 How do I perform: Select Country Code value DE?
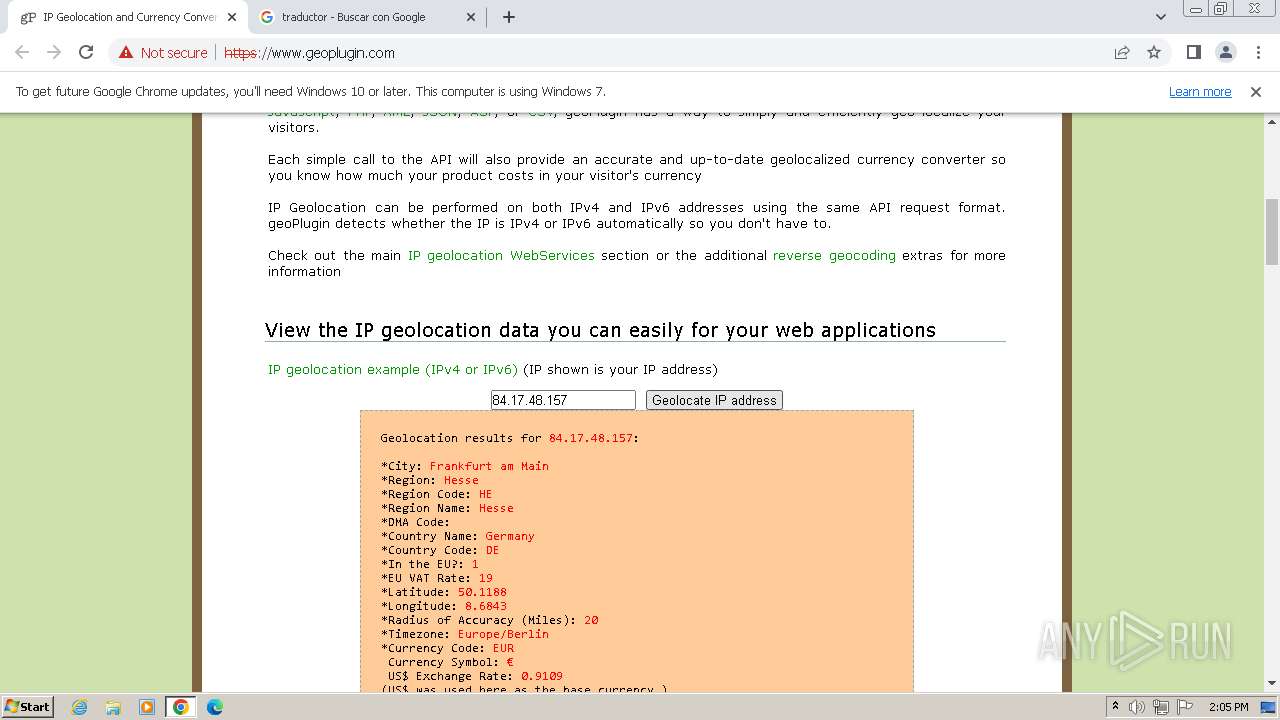493,550
